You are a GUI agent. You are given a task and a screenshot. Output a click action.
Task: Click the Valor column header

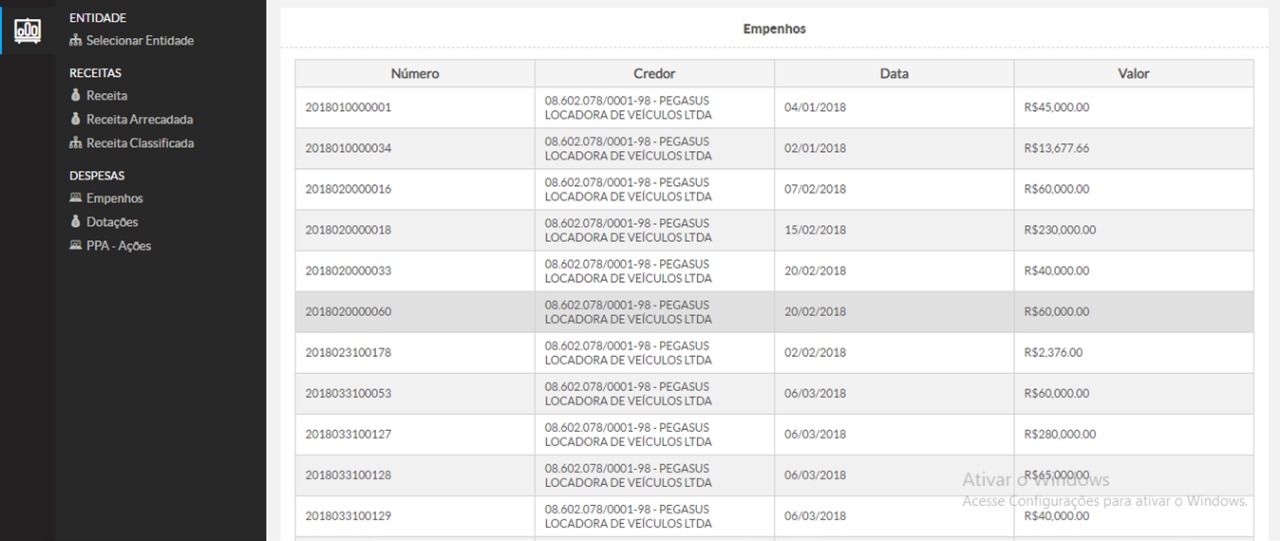(1133, 74)
